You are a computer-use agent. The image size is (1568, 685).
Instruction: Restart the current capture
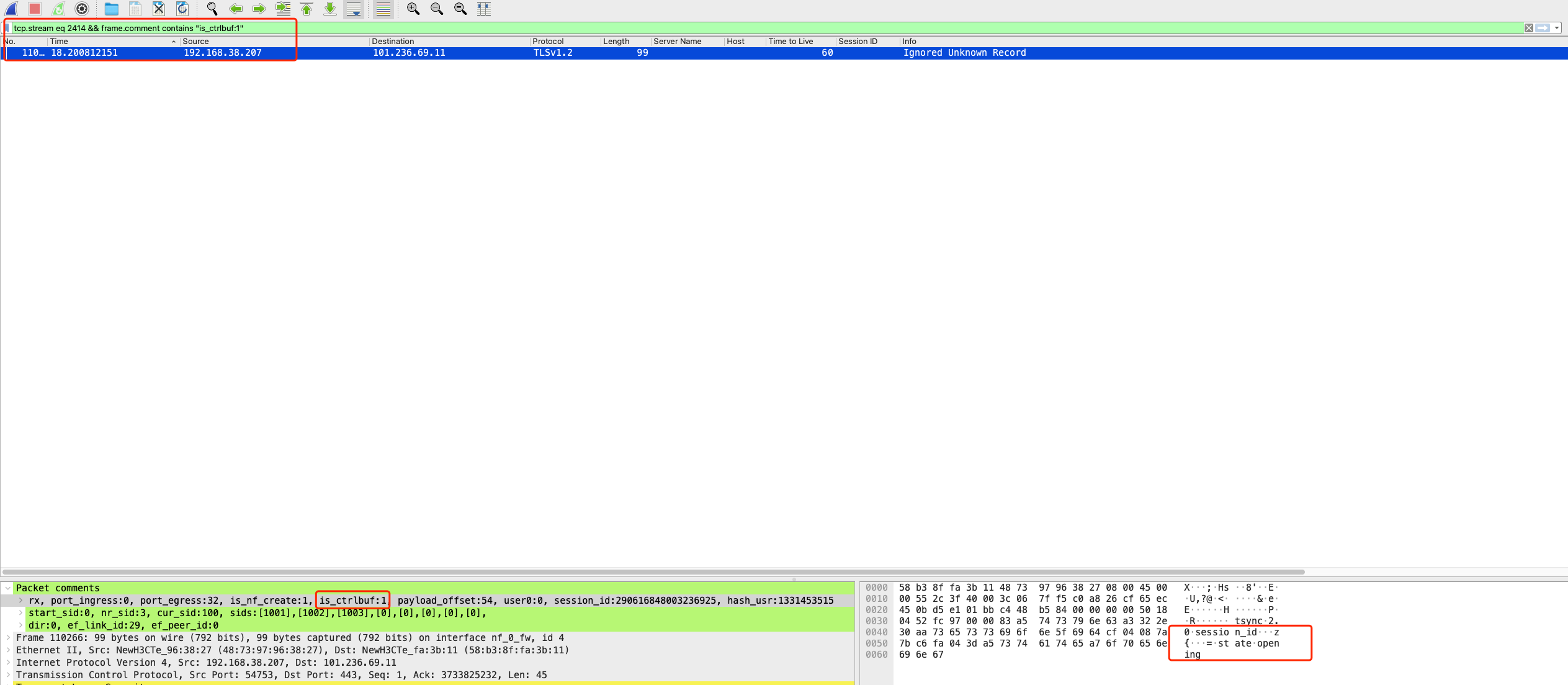pos(57,9)
